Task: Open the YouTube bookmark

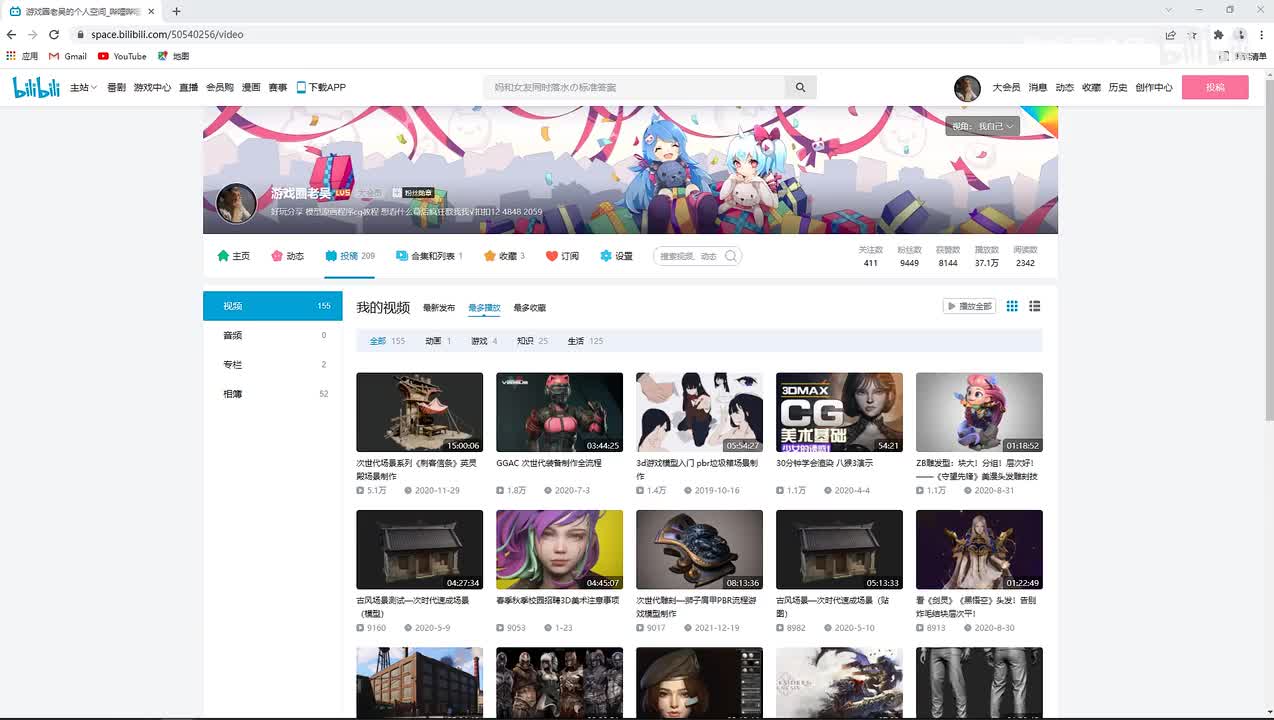Action: pos(122,56)
